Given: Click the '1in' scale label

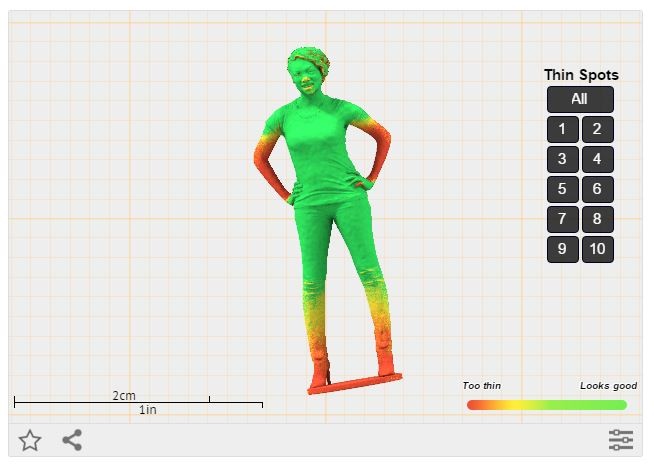Looking at the screenshot, I should tap(148, 410).
